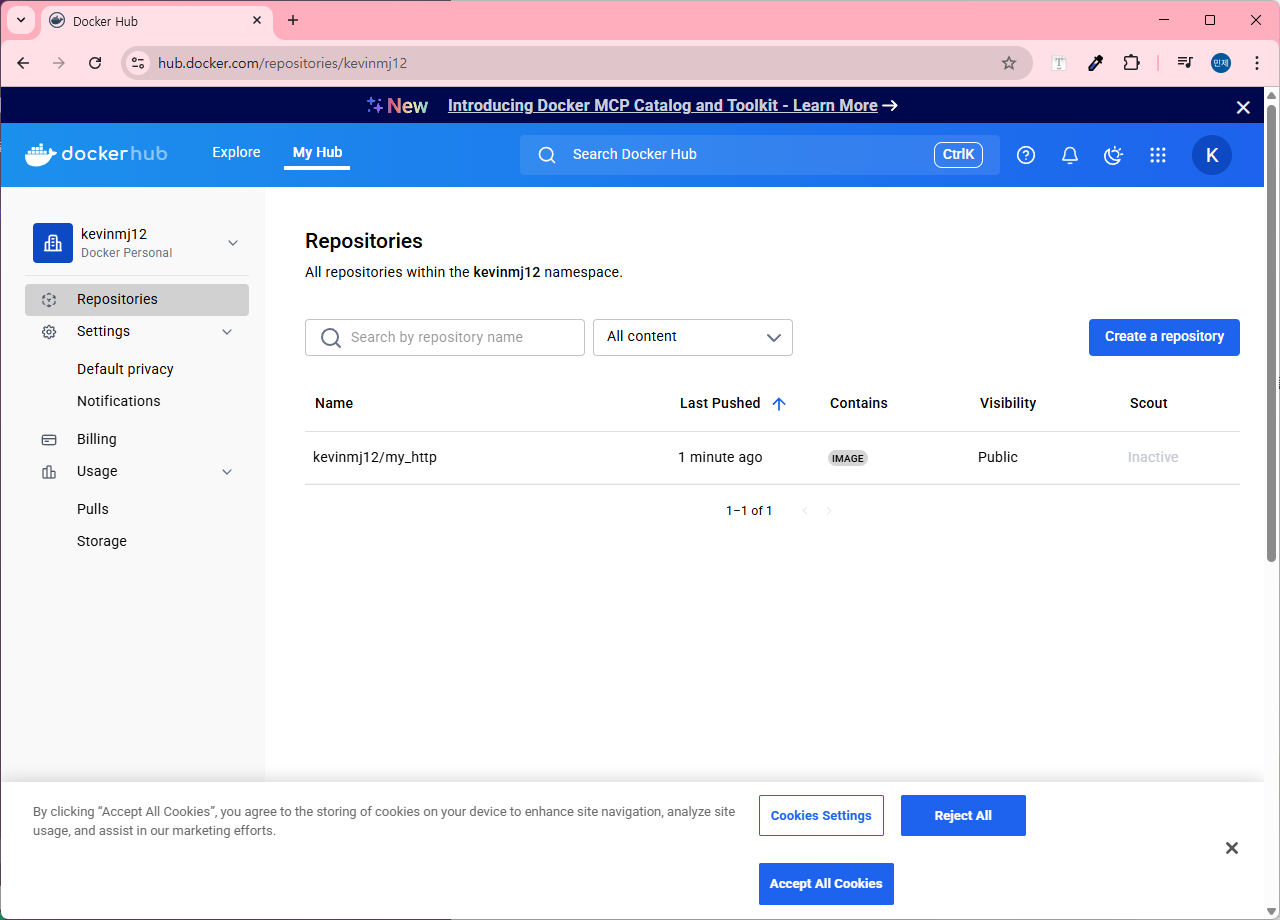Screen dimensions: 1280x920
Task: Click the browser back arrow
Action: pos(23,63)
